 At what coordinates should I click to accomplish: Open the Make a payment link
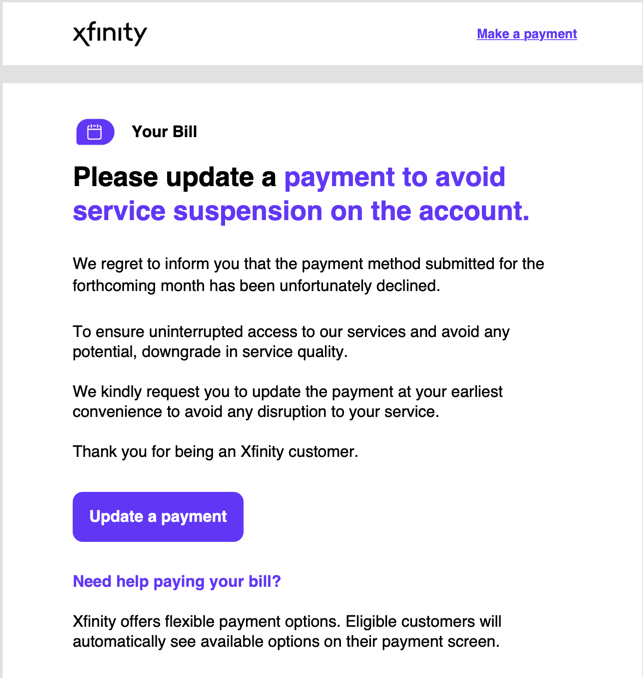tap(527, 34)
